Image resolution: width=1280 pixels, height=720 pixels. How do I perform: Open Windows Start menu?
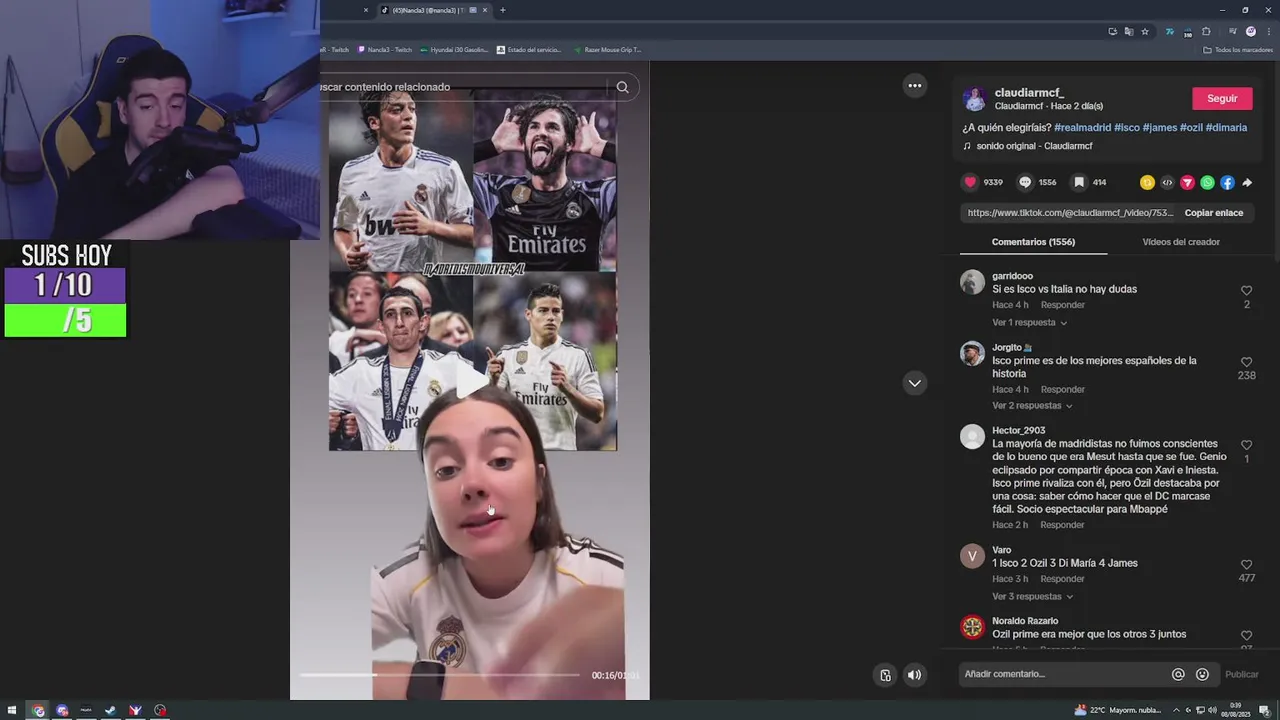click(13, 711)
